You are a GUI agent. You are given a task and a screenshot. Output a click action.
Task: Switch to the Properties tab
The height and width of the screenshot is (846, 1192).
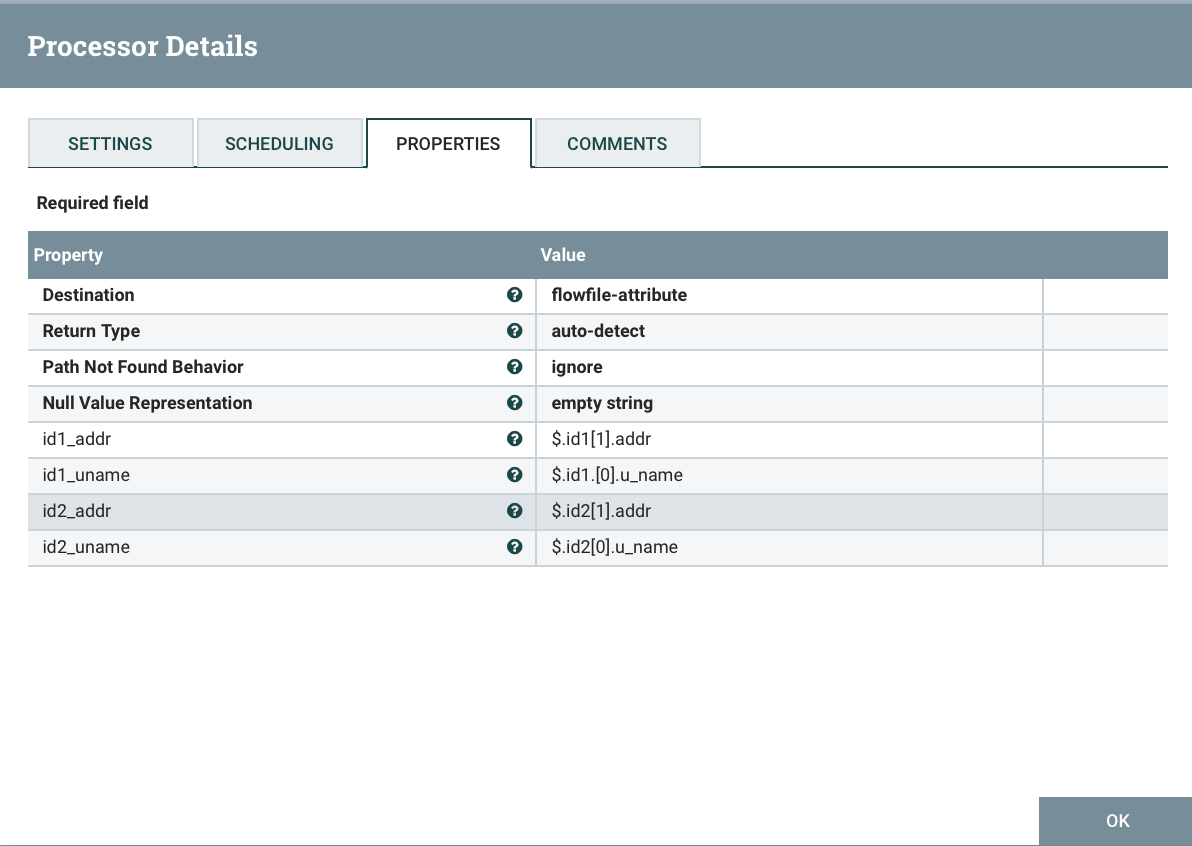pos(448,143)
